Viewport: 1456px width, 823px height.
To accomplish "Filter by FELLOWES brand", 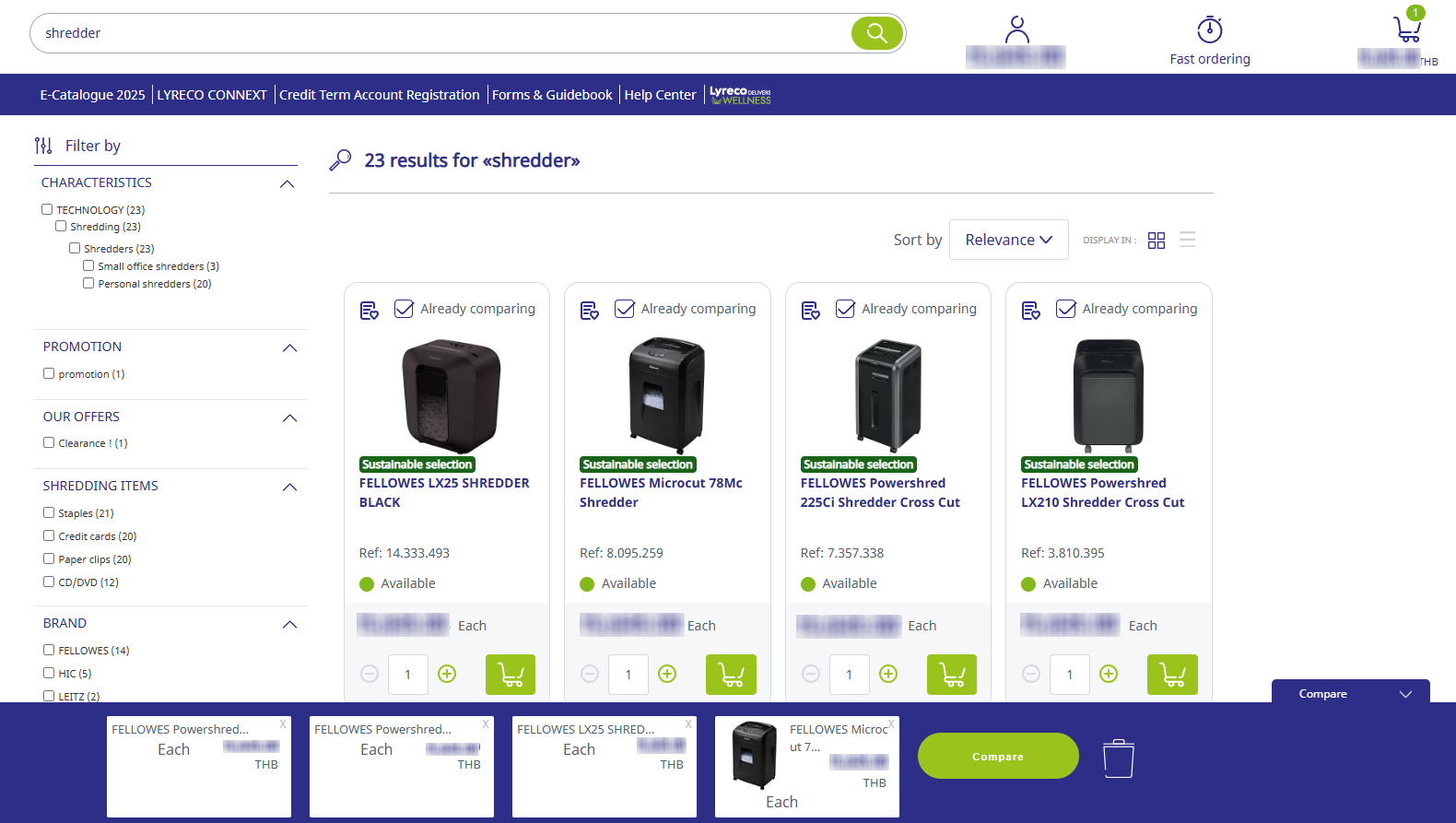I will (49, 650).
